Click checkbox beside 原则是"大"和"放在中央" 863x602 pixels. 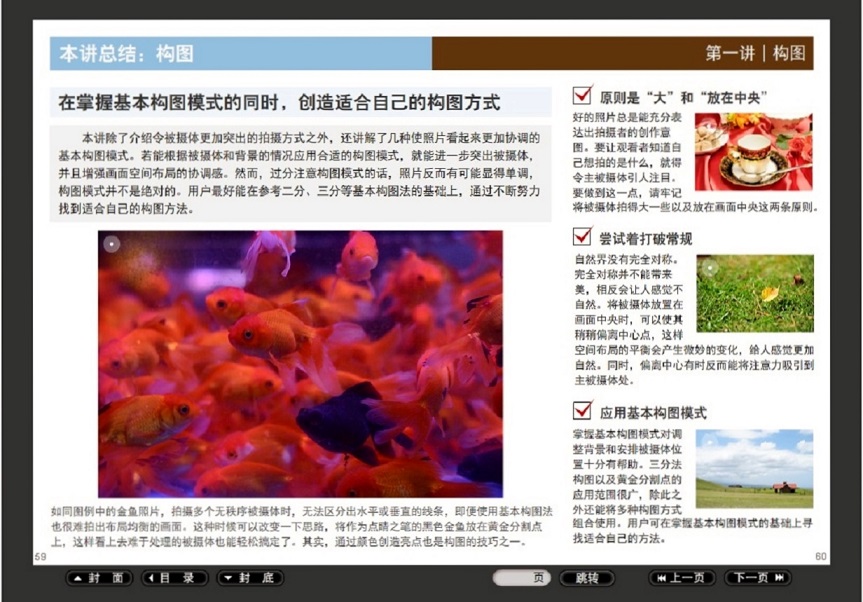tap(582, 96)
